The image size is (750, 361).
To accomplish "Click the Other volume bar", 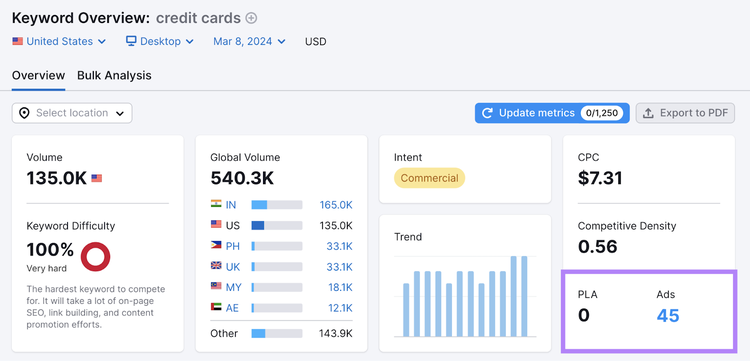I will point(277,333).
